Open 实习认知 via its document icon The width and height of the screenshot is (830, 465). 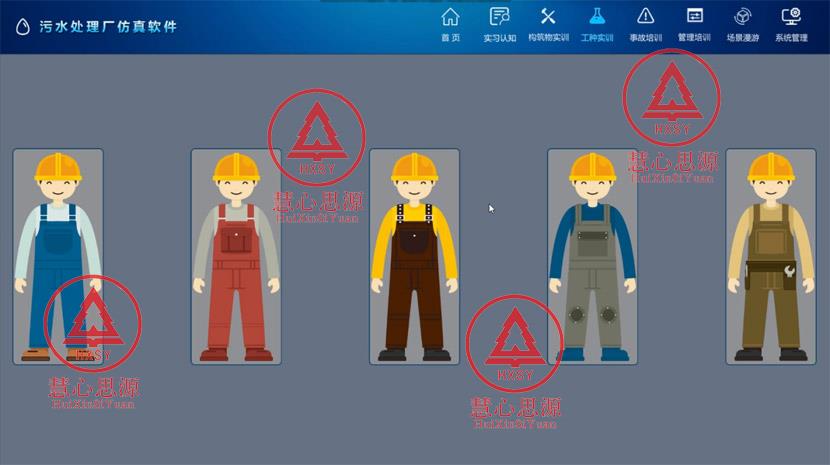tap(499, 16)
